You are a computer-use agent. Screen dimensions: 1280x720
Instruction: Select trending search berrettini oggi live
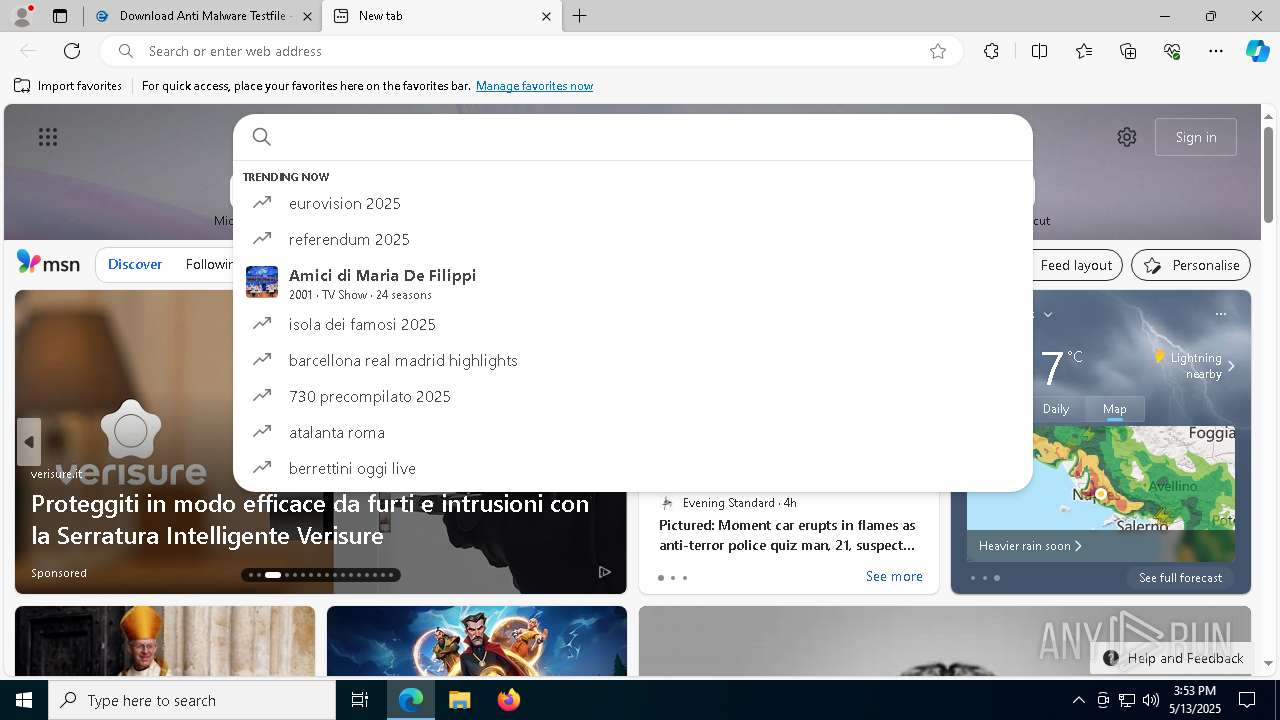(632, 468)
